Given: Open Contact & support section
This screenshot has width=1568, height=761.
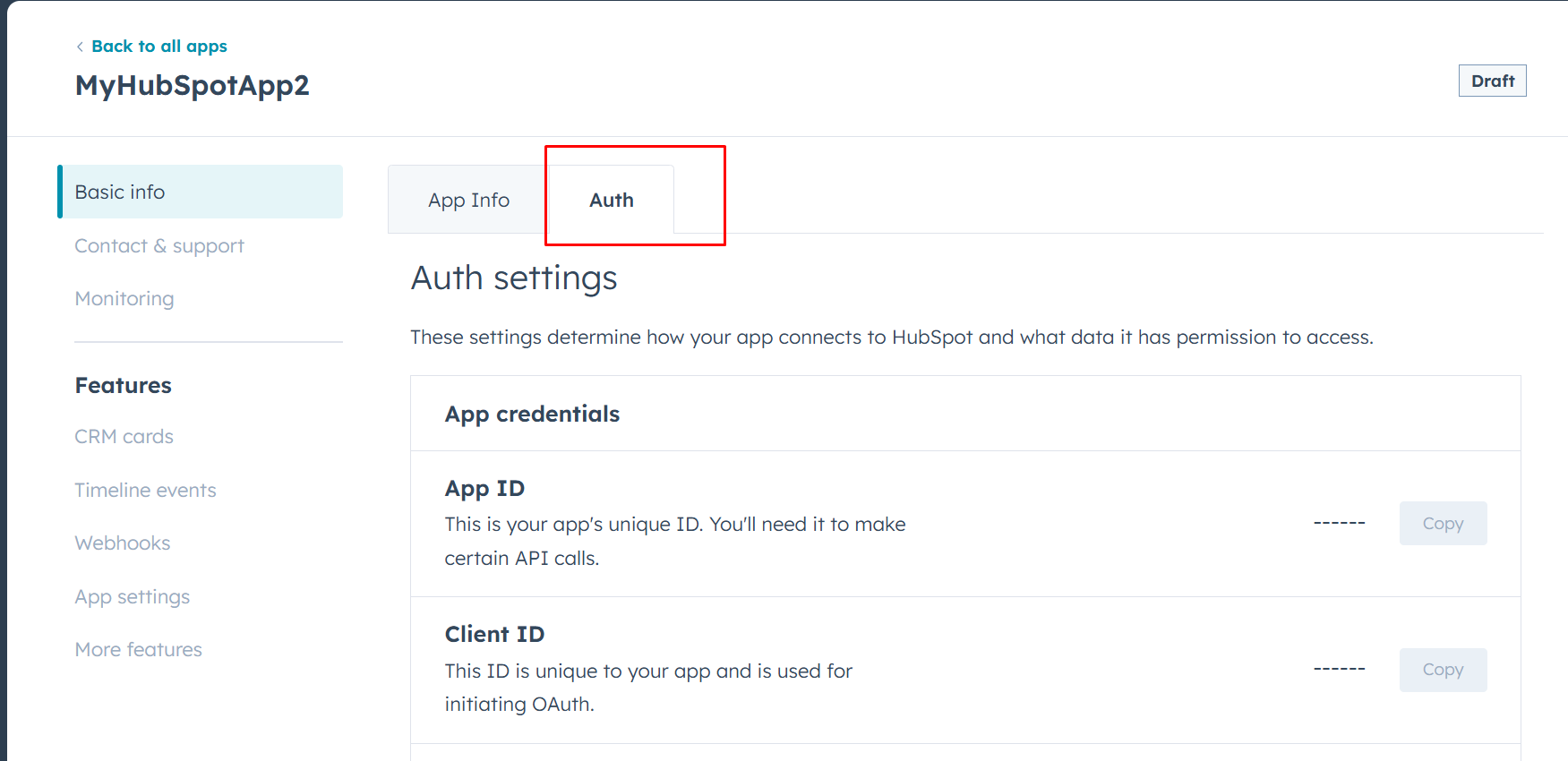Looking at the screenshot, I should click(x=159, y=246).
